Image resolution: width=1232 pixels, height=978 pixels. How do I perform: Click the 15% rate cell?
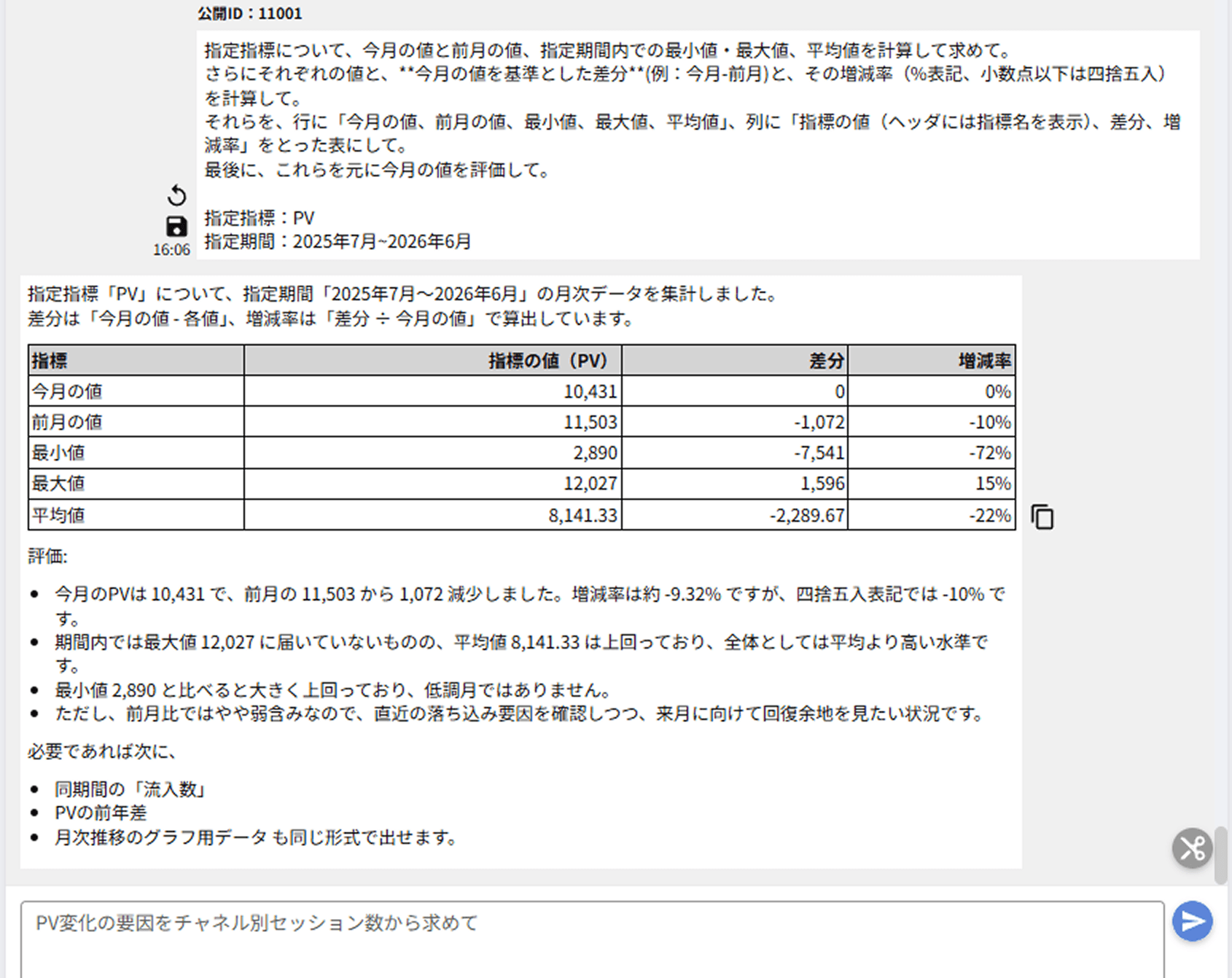click(932, 483)
